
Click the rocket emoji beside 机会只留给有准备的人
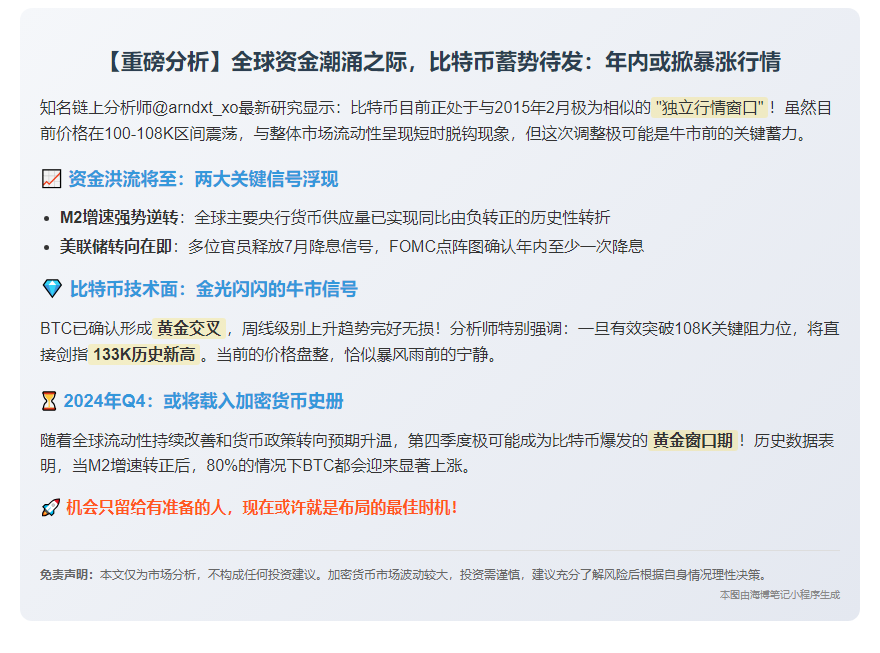(x=51, y=508)
